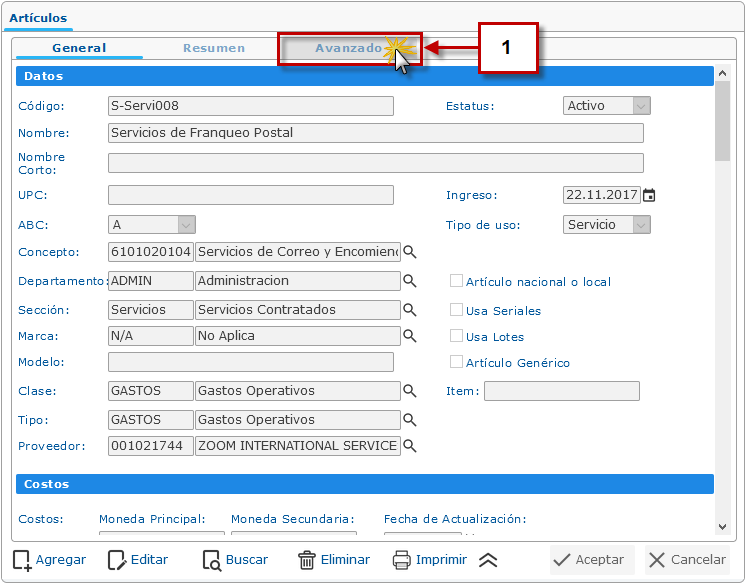746x584 pixels.
Task: Click the vertical scrollbar thumb
Action: point(722,118)
